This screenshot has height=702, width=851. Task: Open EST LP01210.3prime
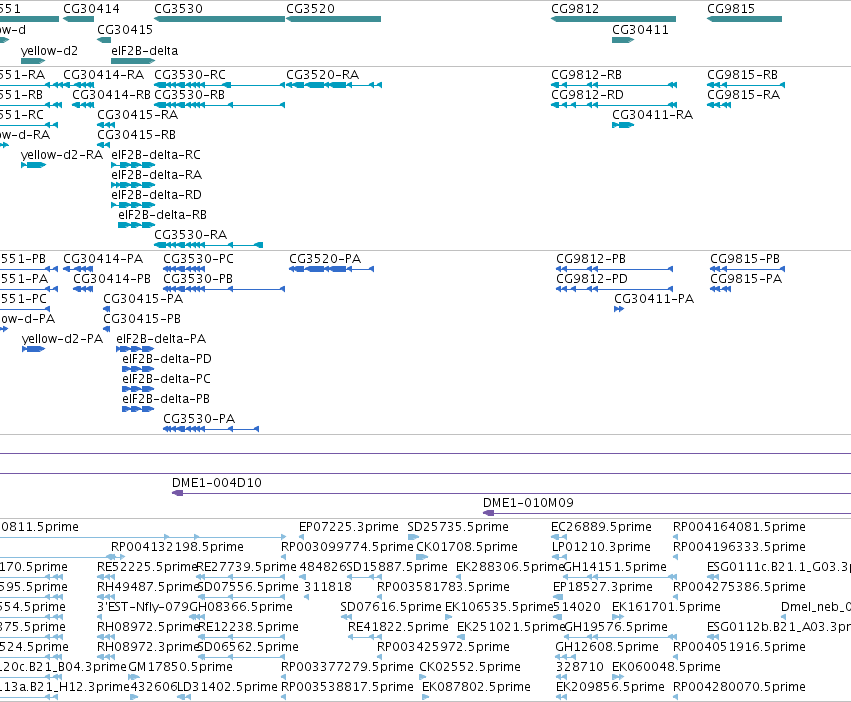(x=601, y=547)
